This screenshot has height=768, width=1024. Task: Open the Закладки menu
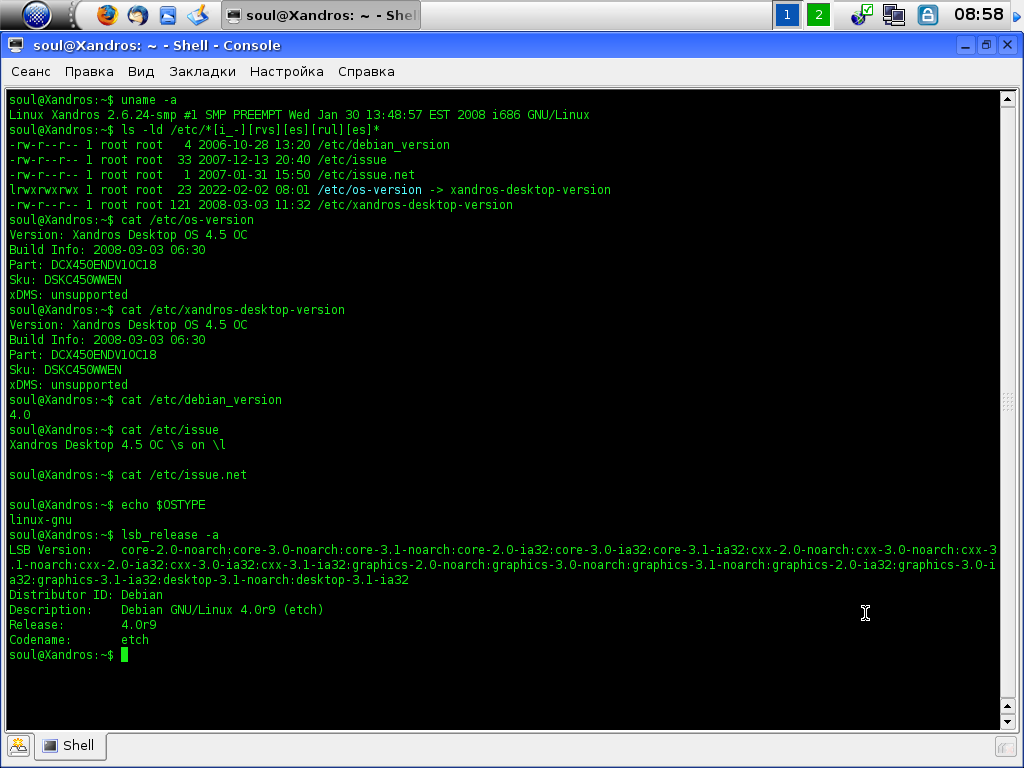(202, 72)
